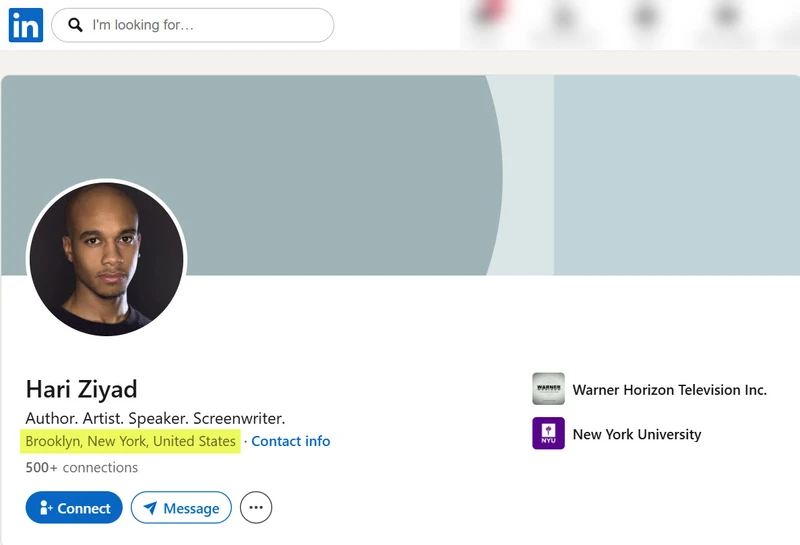
Task: Focus the "I'm looking for…" search field
Action: [x=193, y=25]
